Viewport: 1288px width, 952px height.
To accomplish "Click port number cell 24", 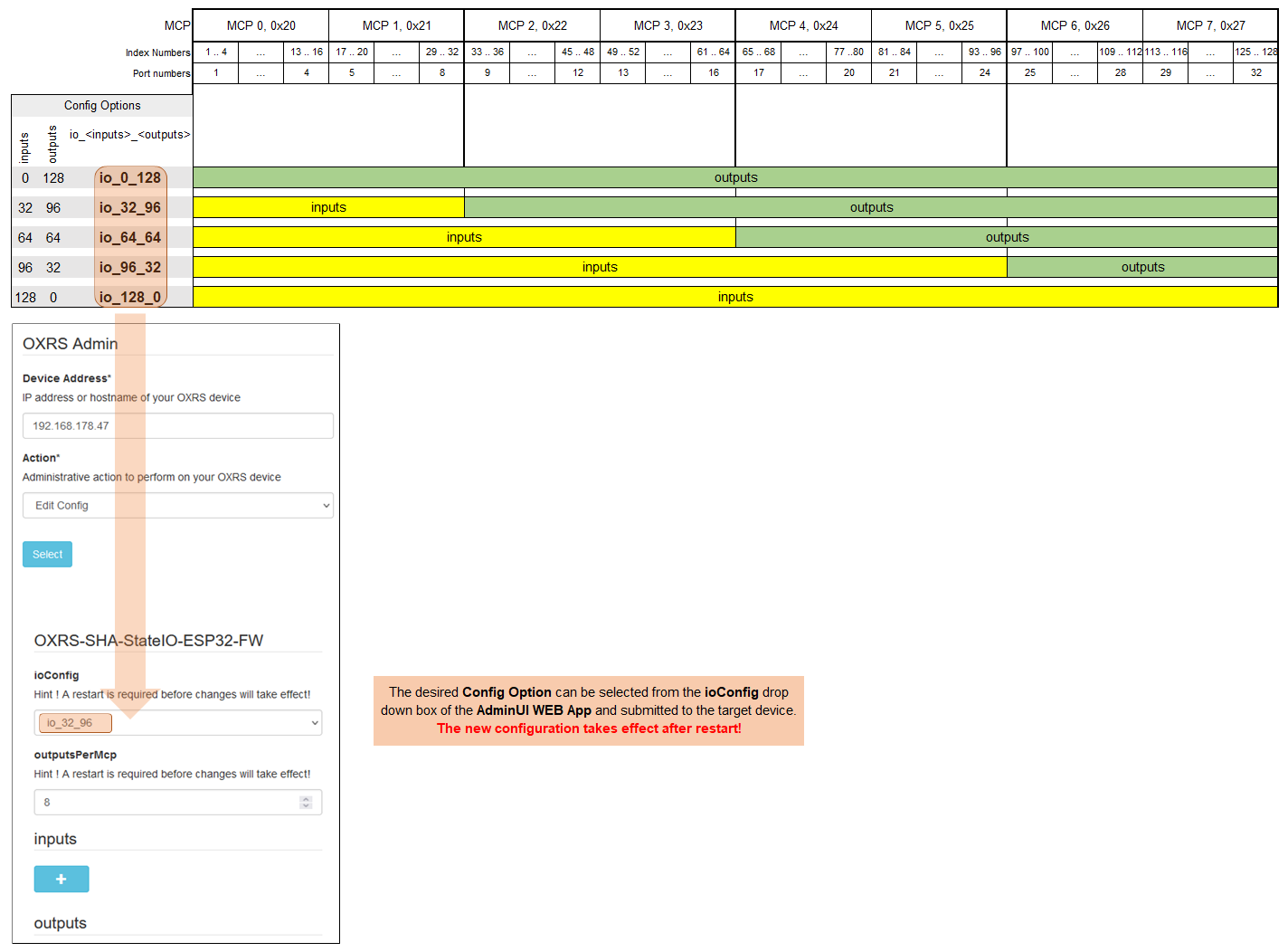I will click(x=985, y=72).
